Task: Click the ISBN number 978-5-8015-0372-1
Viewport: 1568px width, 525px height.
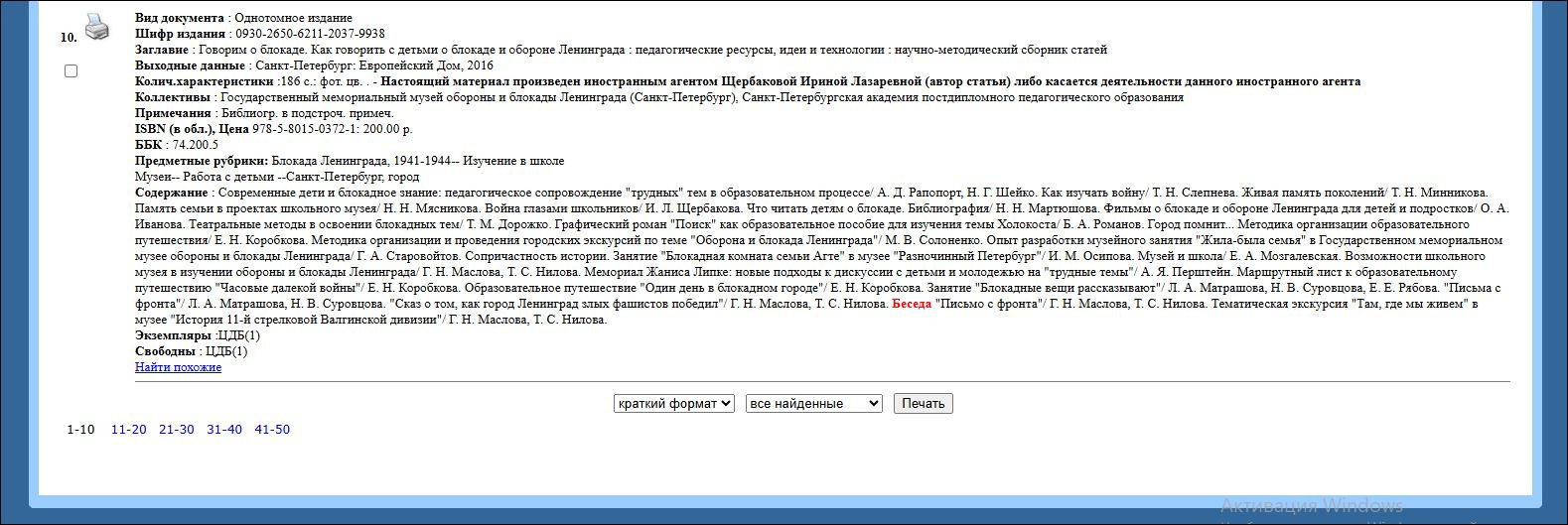Action: 307,129
